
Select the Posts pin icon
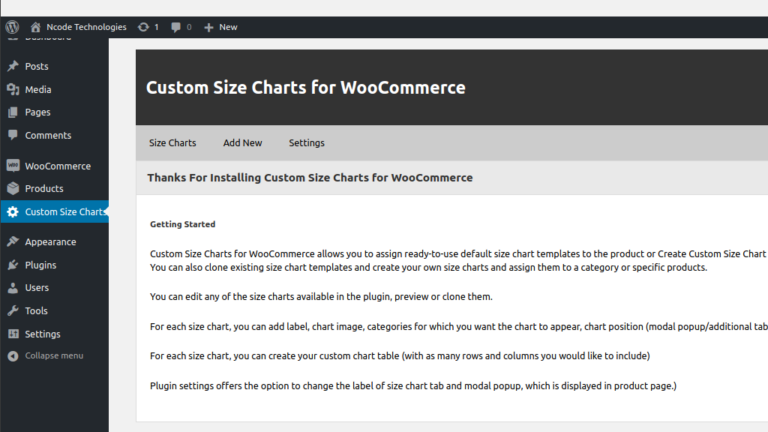tap(13, 66)
